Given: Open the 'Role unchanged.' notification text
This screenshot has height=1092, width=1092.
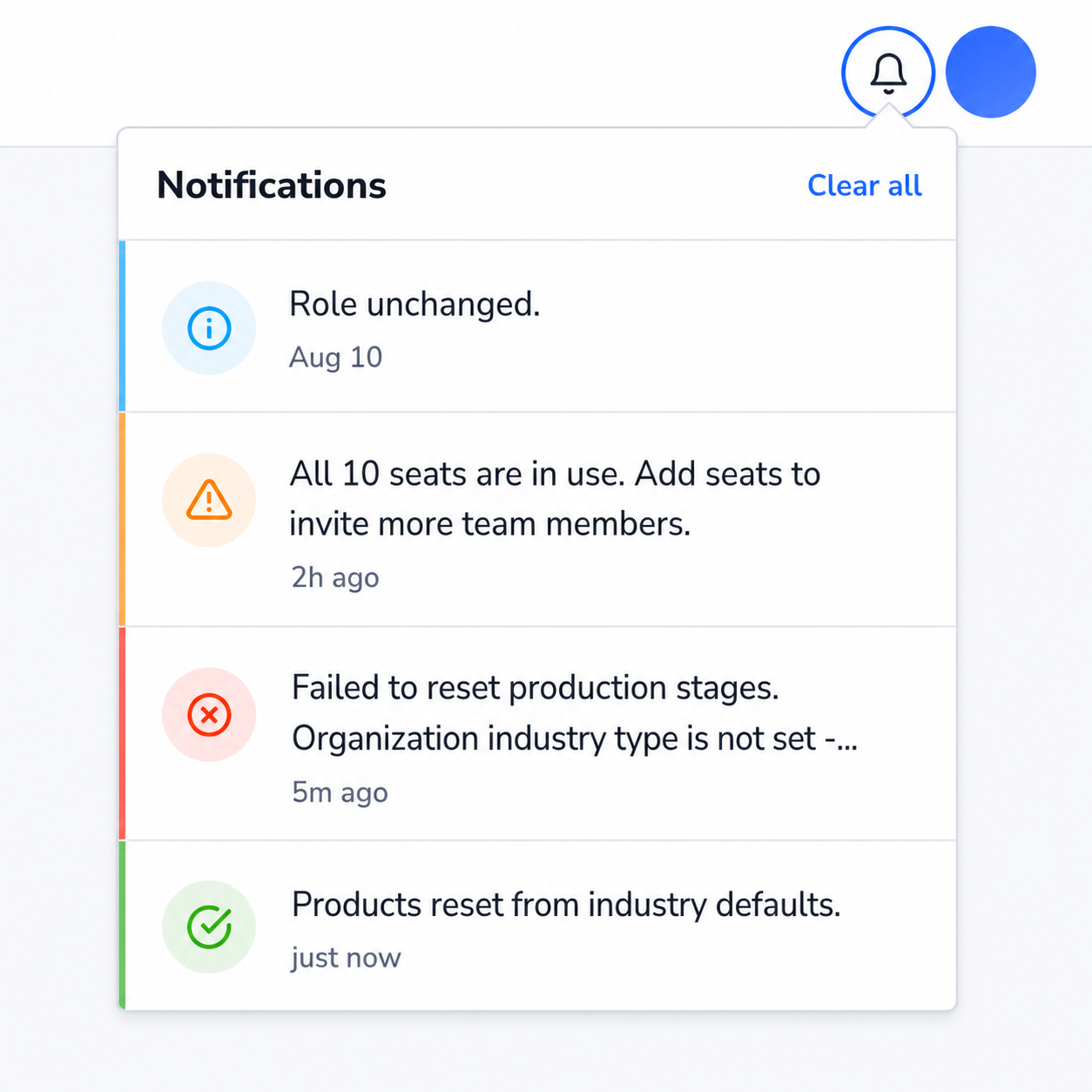Looking at the screenshot, I should pos(415,304).
